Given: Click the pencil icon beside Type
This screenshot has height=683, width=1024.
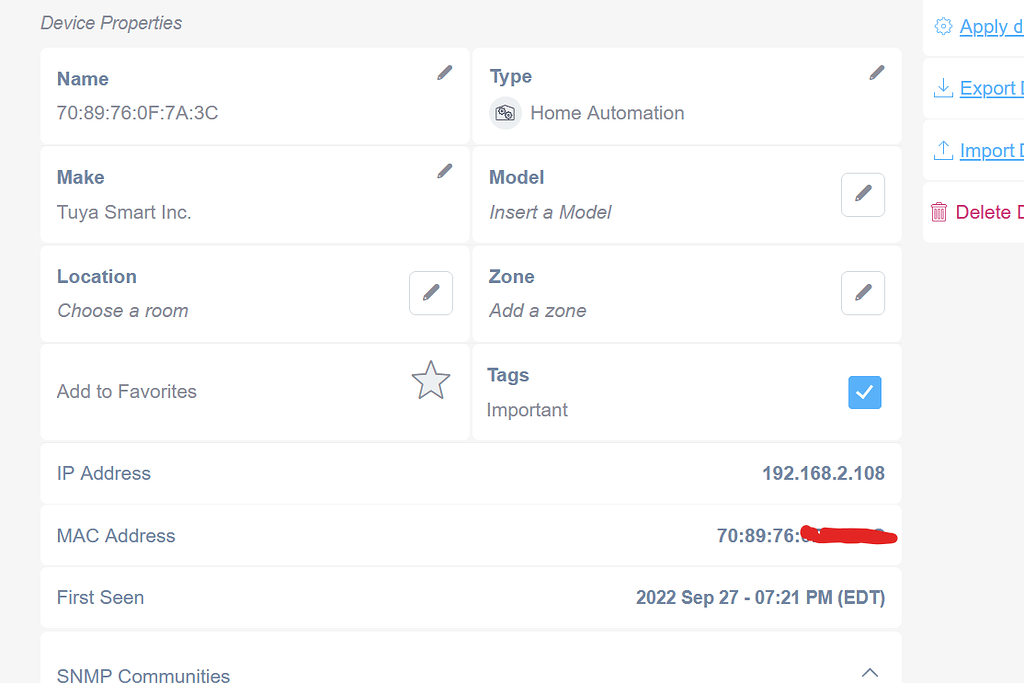Looking at the screenshot, I should pyautogui.click(x=877, y=73).
